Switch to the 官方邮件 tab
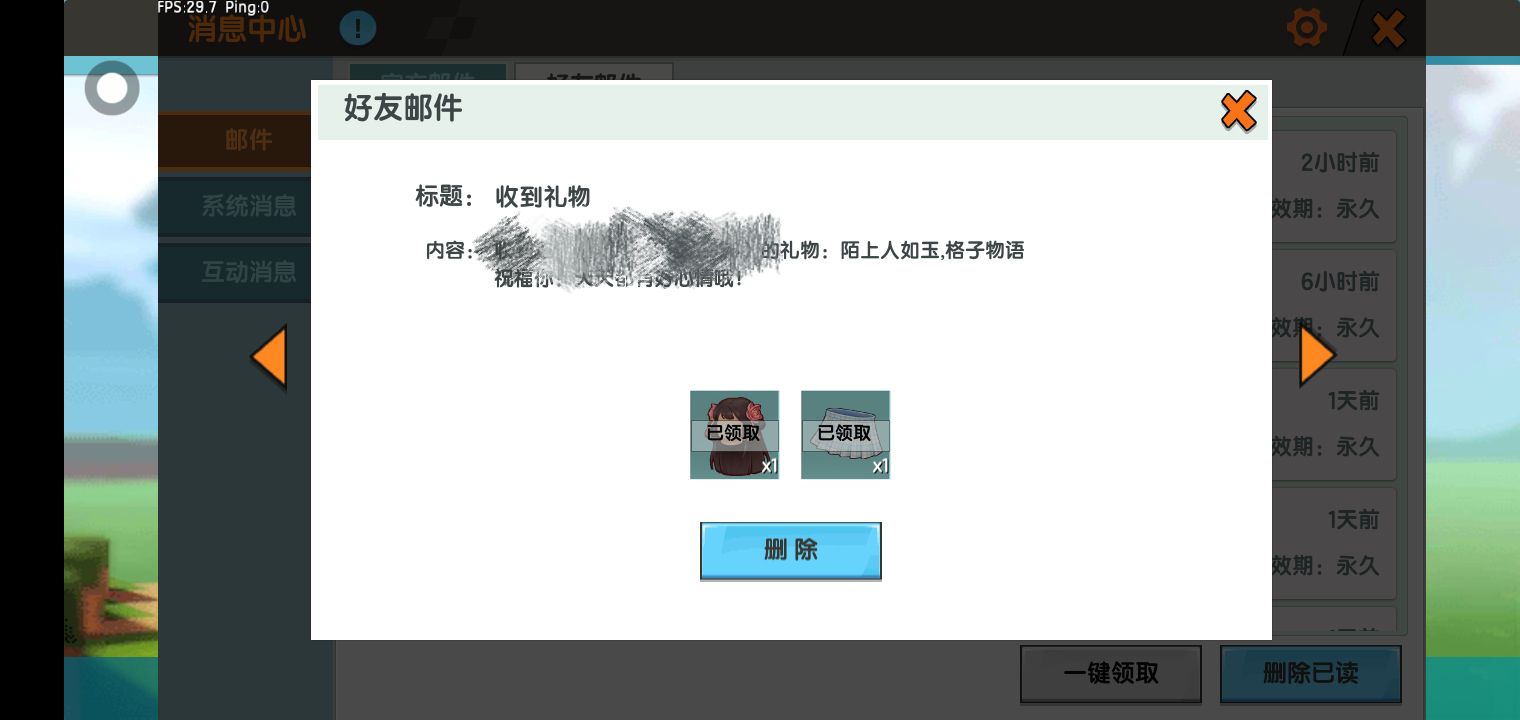The width and height of the screenshot is (1520, 720). [x=427, y=72]
